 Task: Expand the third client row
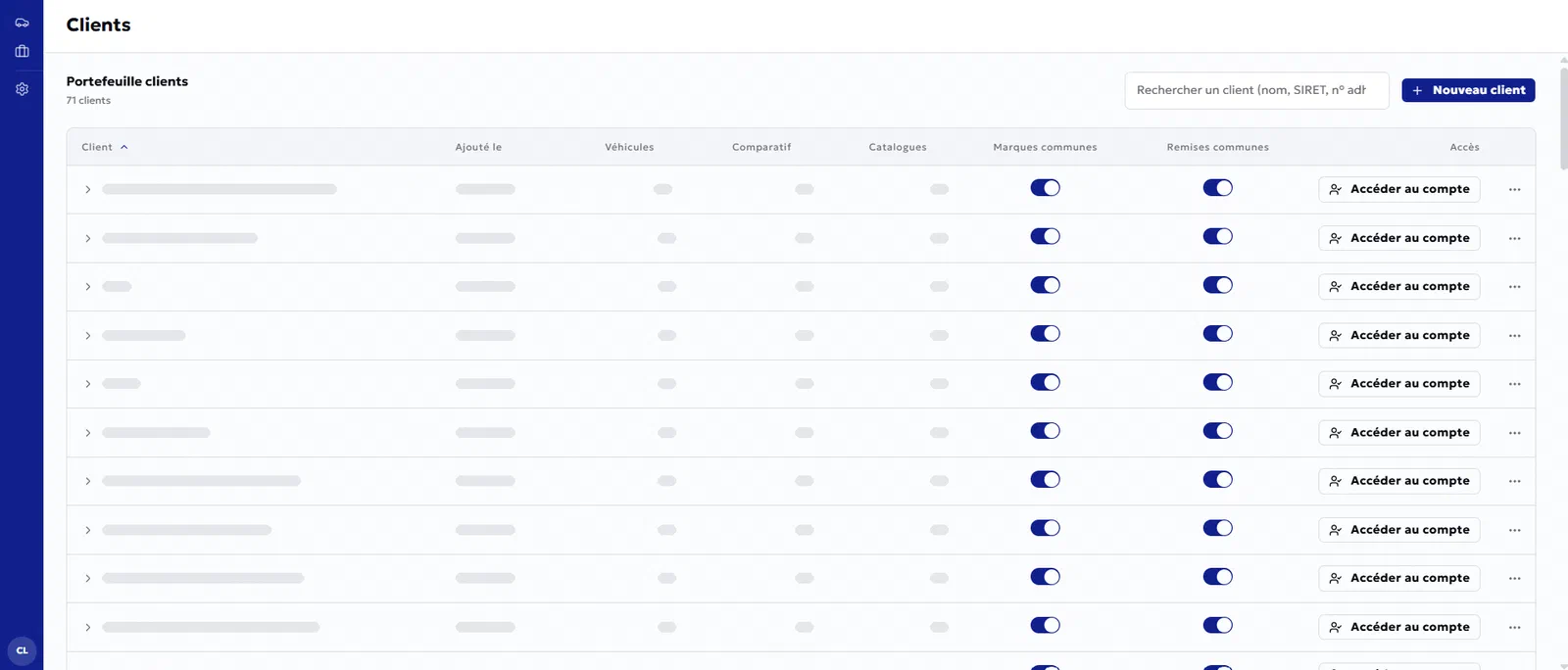coord(87,287)
